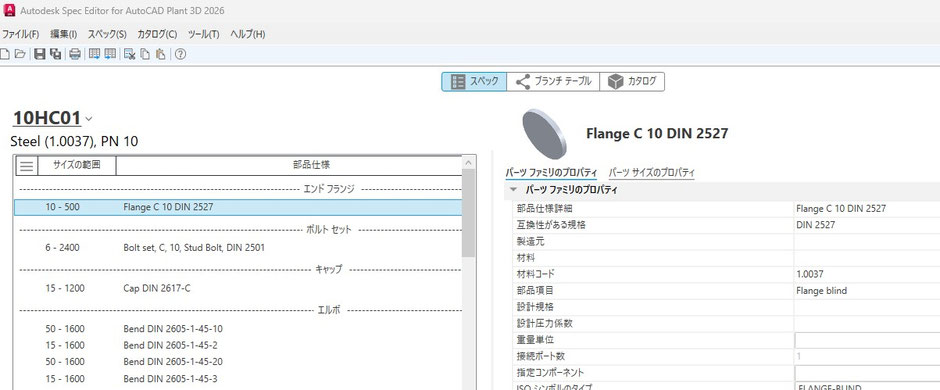This screenshot has width=940, height=390.
Task: Open the ツール(T) menu
Action: [204, 34]
